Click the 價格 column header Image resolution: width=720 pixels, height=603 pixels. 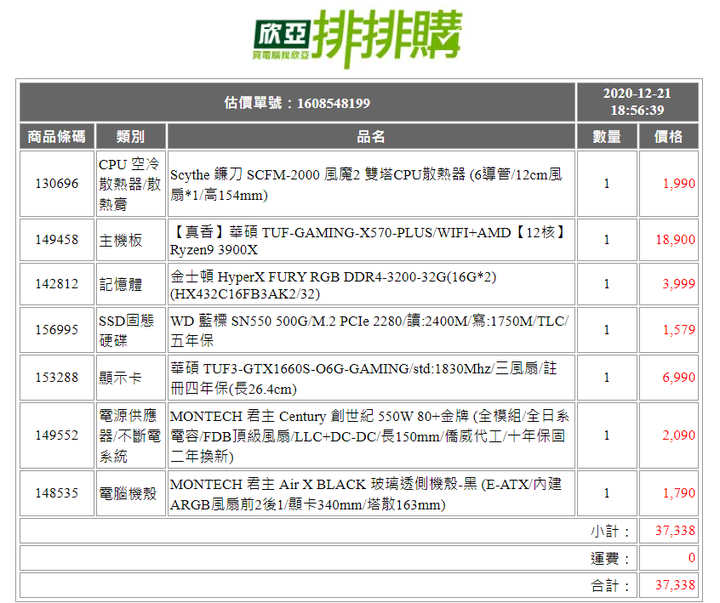(x=669, y=136)
